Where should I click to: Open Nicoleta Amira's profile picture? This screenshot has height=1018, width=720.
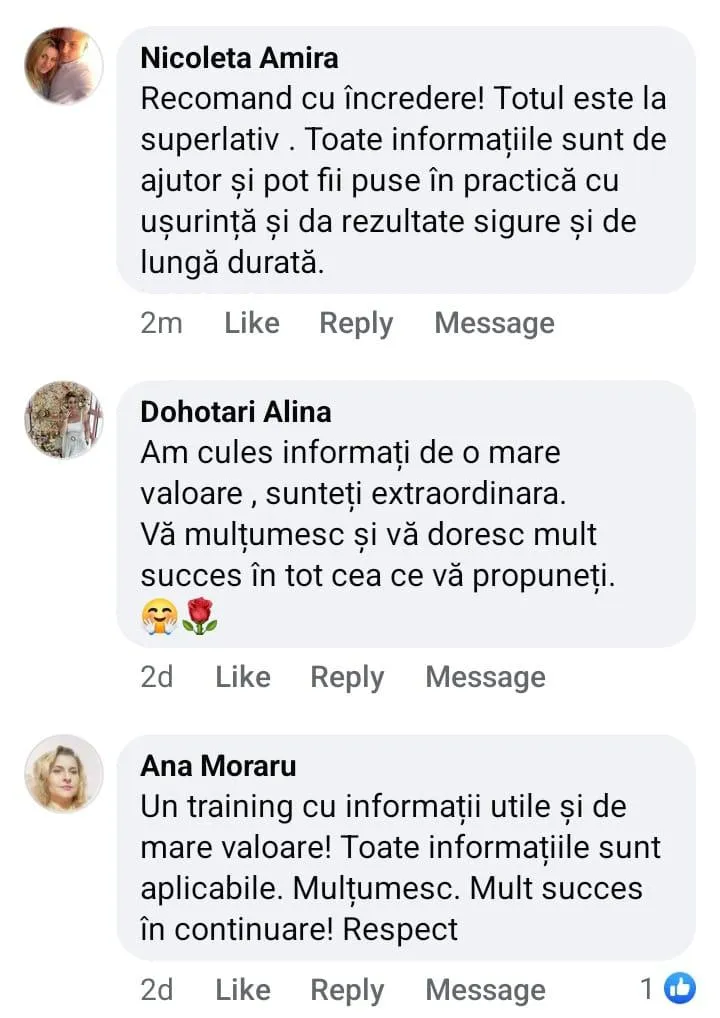pos(64,66)
